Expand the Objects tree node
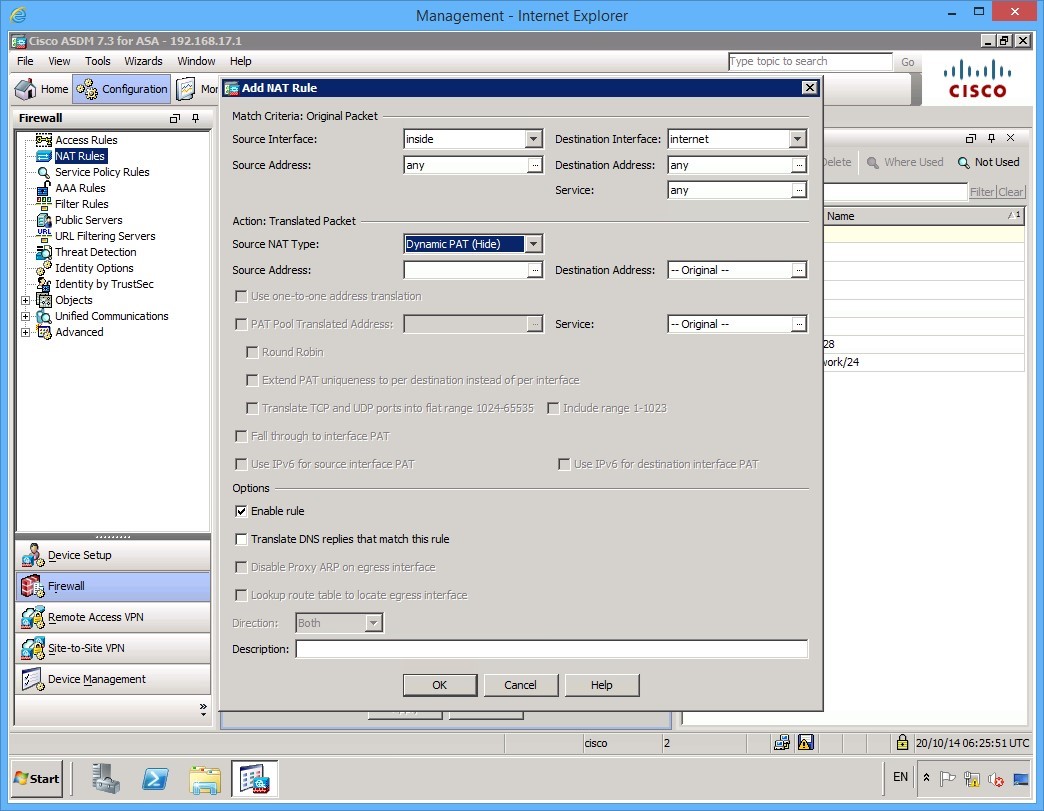Viewport: 1044px width, 811px height. (27, 300)
